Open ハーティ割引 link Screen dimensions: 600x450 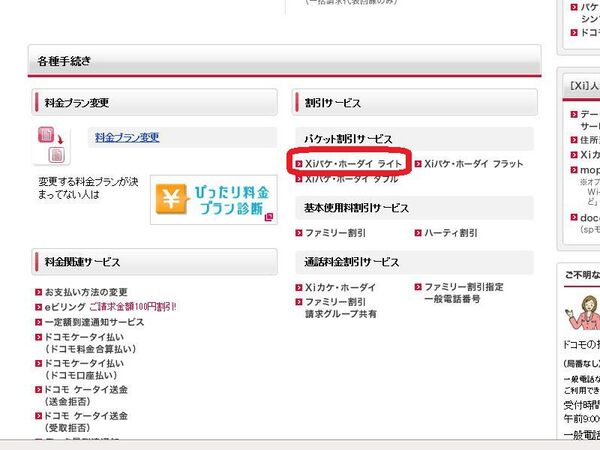tap(451, 233)
